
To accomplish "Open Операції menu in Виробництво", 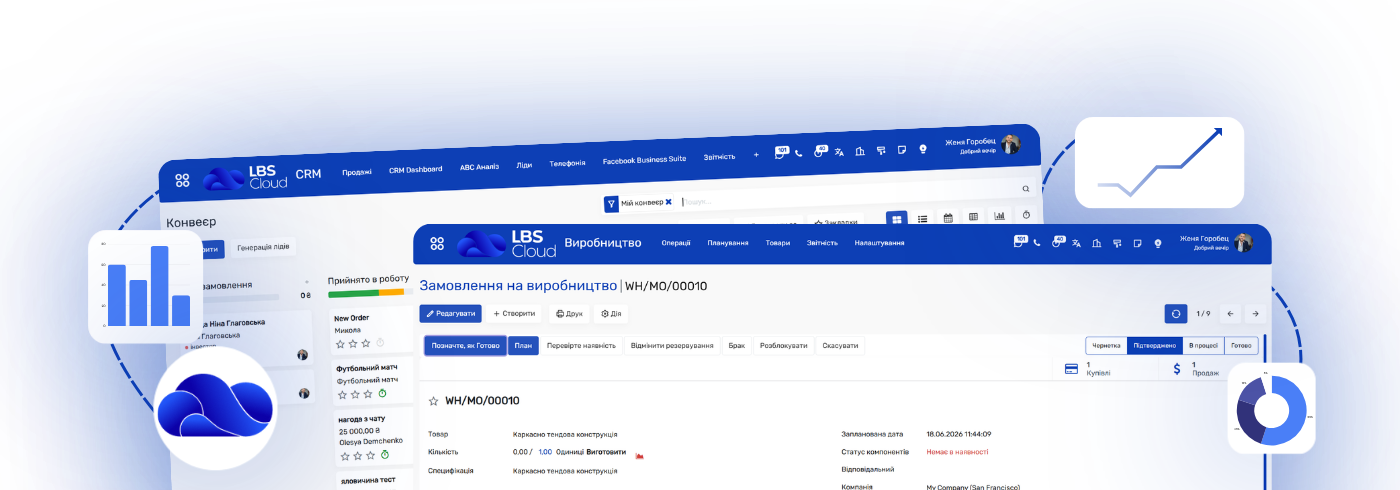I will click(x=676, y=243).
